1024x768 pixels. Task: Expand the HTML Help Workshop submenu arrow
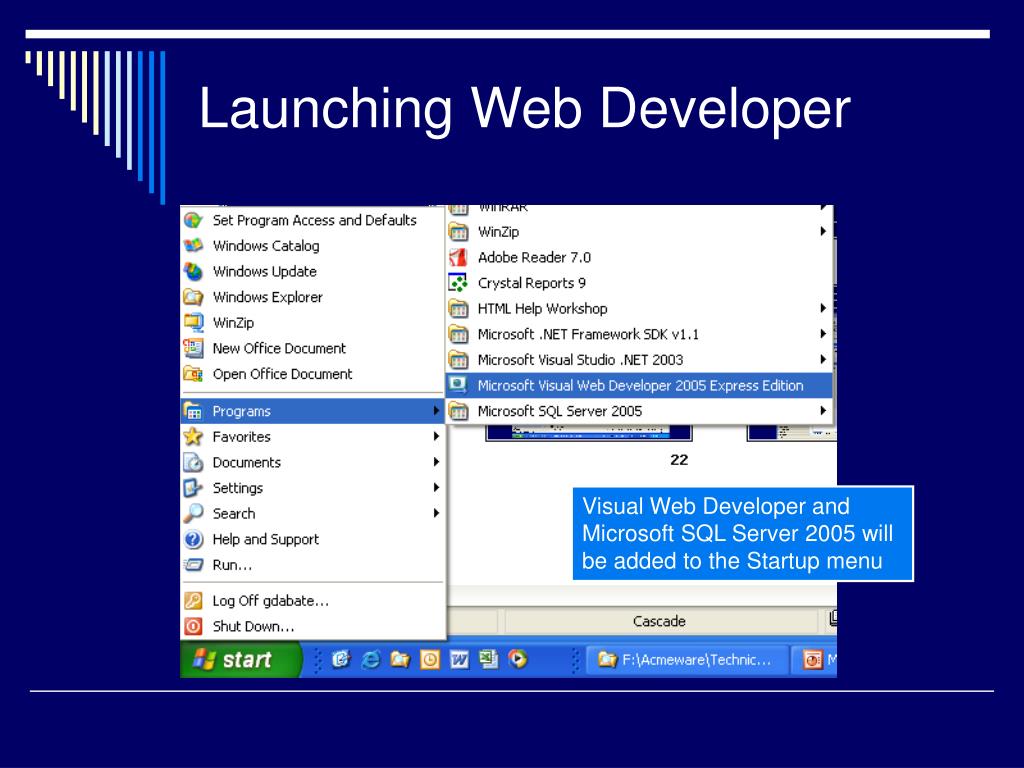(823, 308)
